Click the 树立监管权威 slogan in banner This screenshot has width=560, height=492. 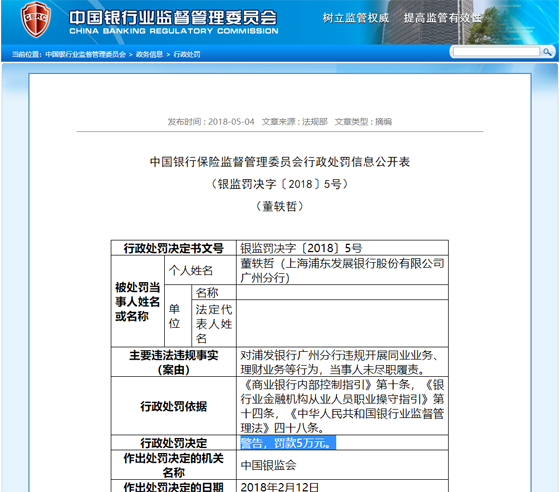pos(356,18)
